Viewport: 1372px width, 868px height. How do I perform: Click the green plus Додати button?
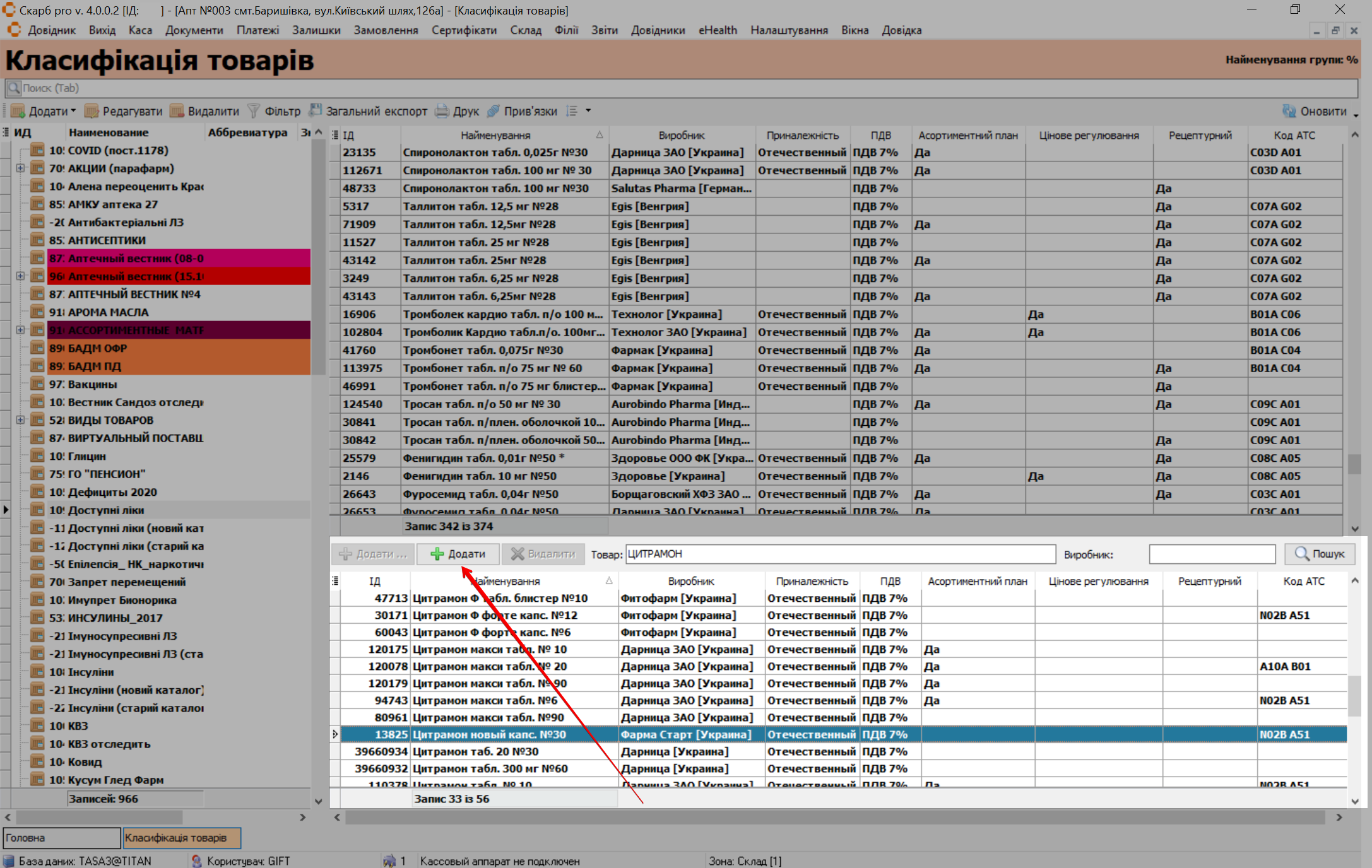point(458,554)
